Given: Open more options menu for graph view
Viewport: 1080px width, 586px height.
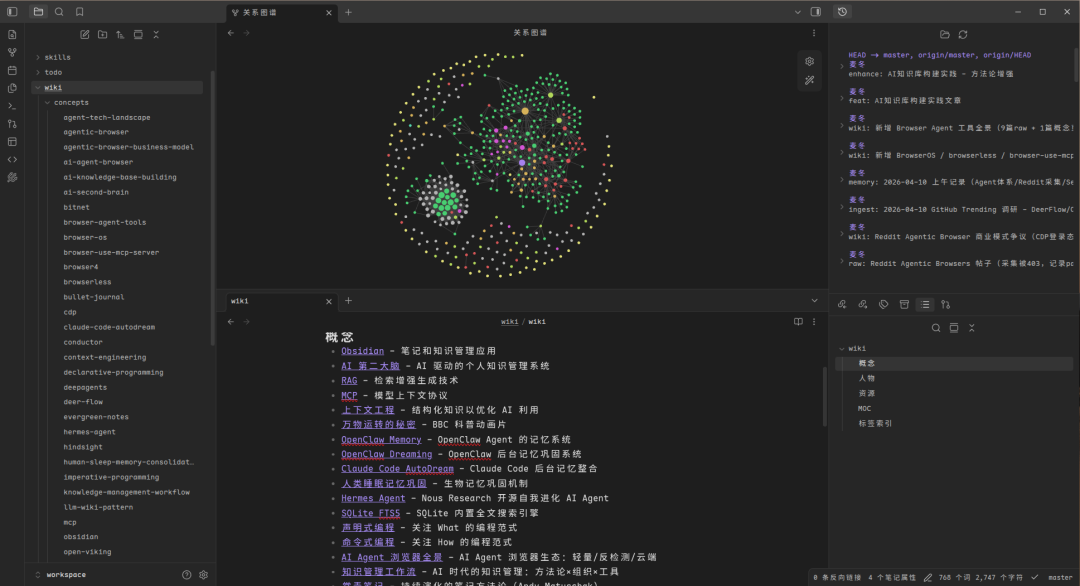Looking at the screenshot, I should (x=813, y=33).
